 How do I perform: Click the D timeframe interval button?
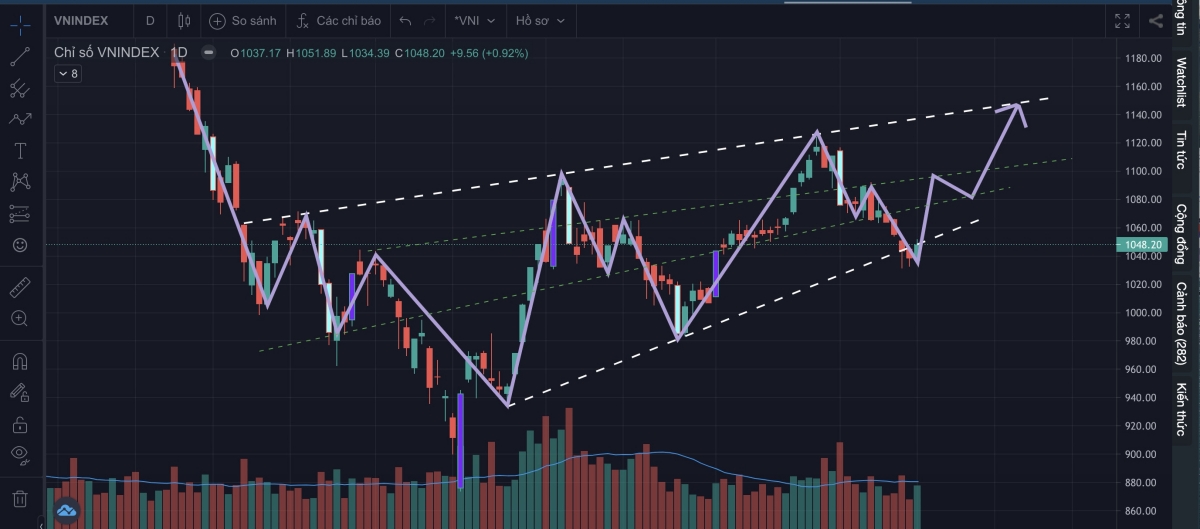(150, 20)
